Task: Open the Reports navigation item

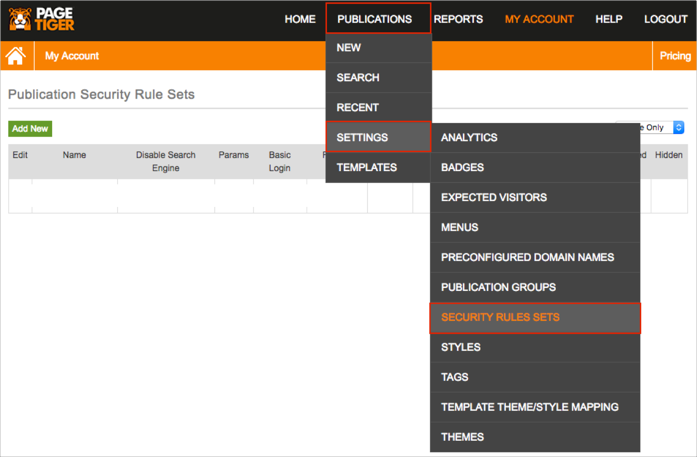Action: [458, 19]
